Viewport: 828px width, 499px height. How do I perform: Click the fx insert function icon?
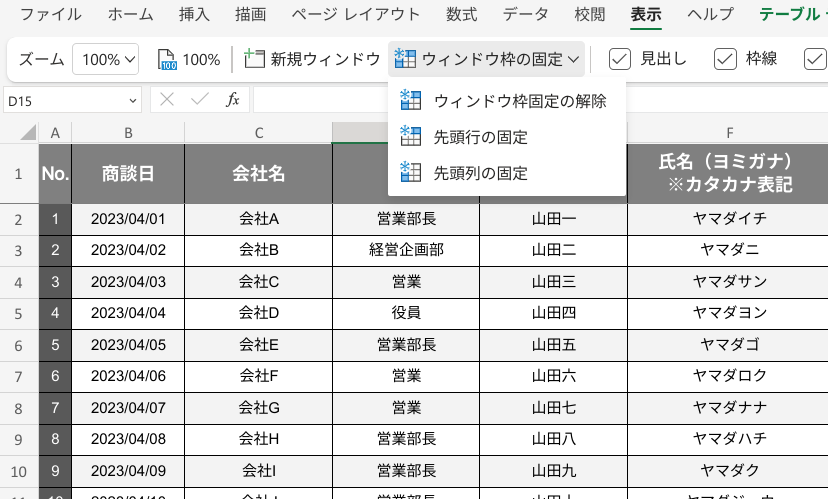coord(232,99)
